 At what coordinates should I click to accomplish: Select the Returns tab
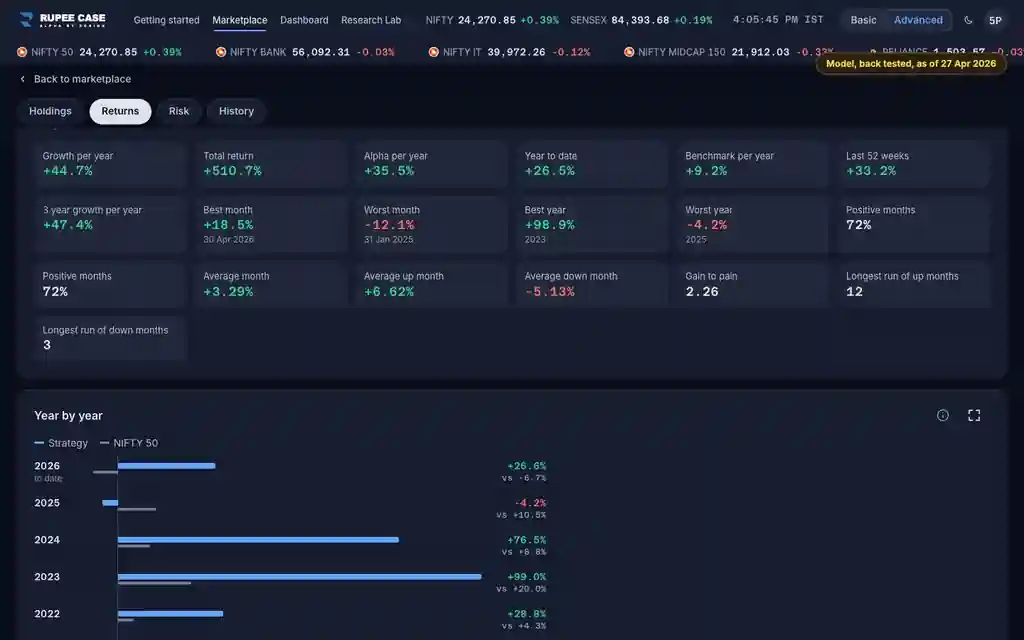[120, 111]
